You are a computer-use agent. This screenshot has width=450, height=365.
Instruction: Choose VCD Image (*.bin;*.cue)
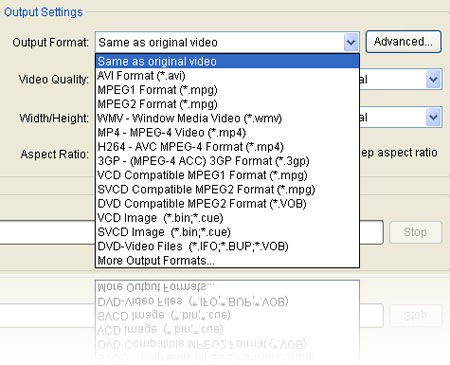point(227,218)
